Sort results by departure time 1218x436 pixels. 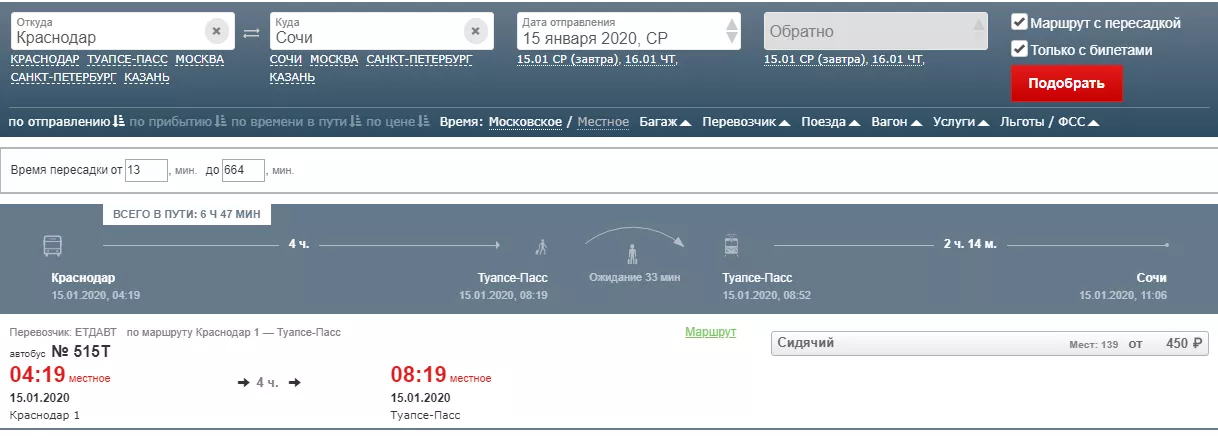tap(66, 122)
